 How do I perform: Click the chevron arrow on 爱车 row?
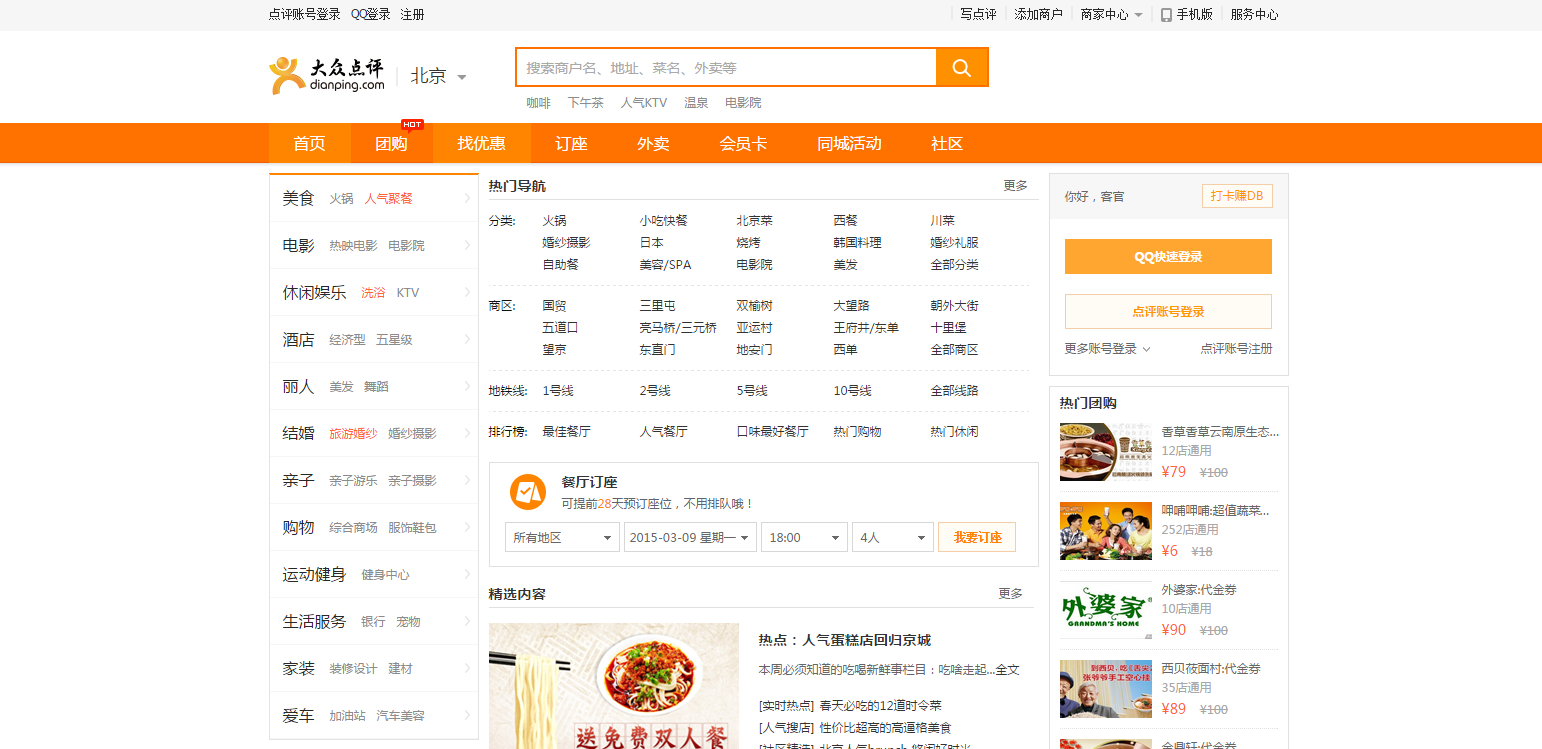[467, 715]
